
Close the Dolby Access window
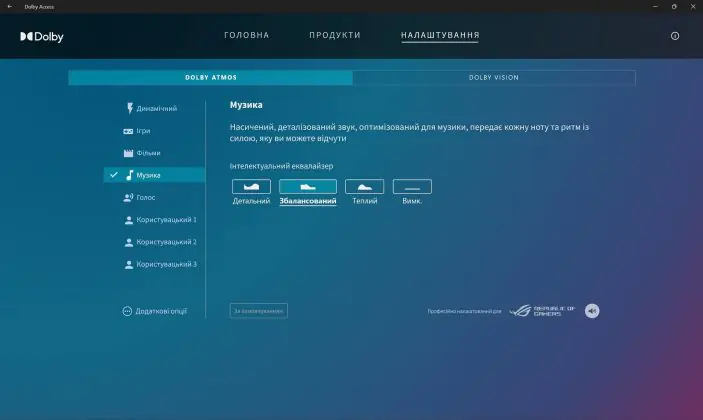click(x=693, y=7)
